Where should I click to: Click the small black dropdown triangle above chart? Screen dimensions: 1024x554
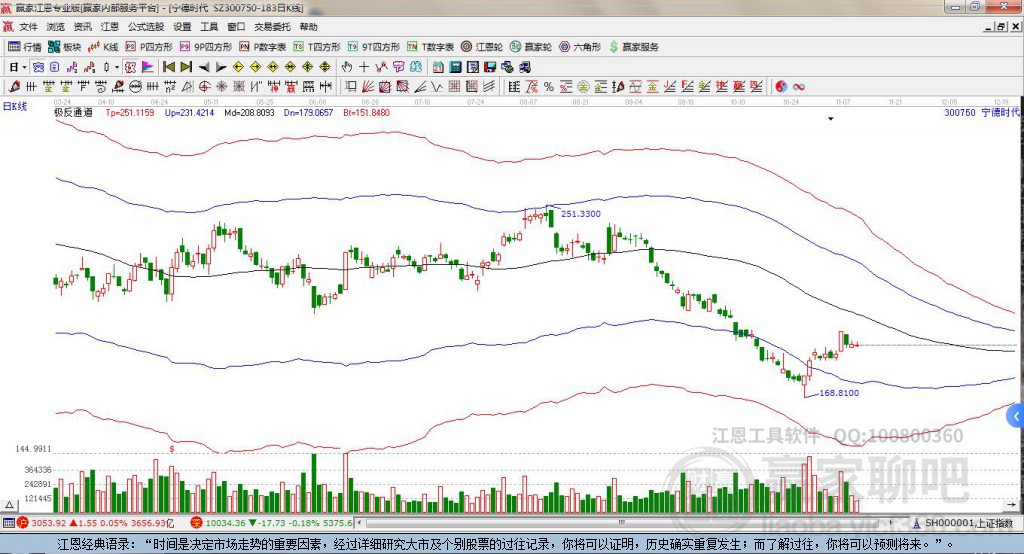[831, 119]
